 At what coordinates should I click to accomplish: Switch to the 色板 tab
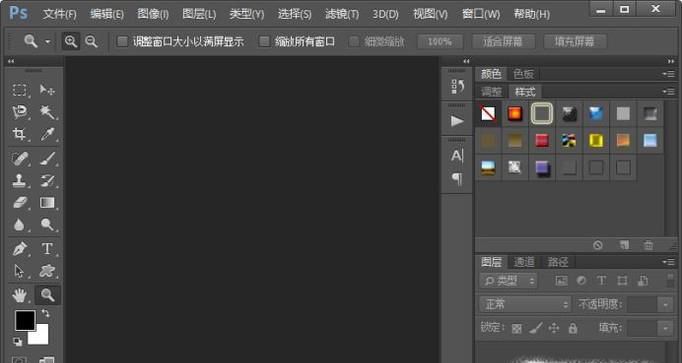point(523,74)
